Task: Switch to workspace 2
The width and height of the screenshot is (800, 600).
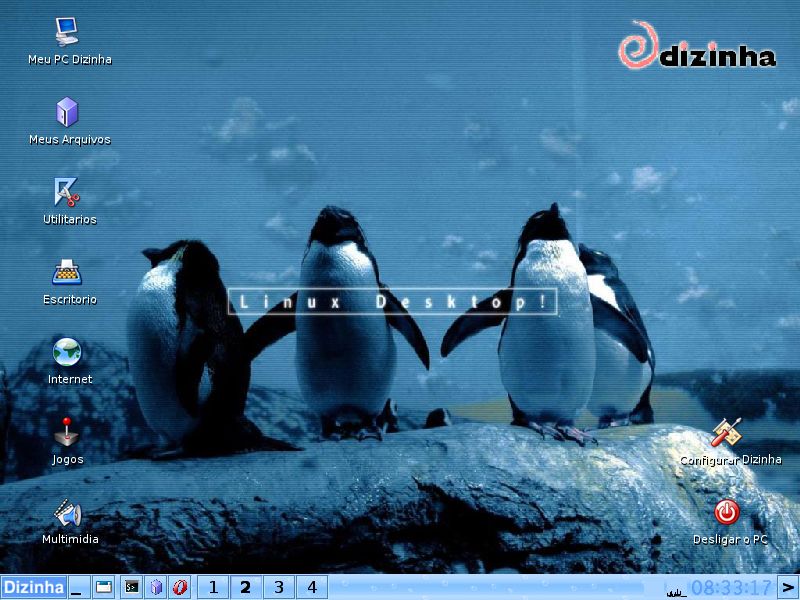Action: click(246, 587)
